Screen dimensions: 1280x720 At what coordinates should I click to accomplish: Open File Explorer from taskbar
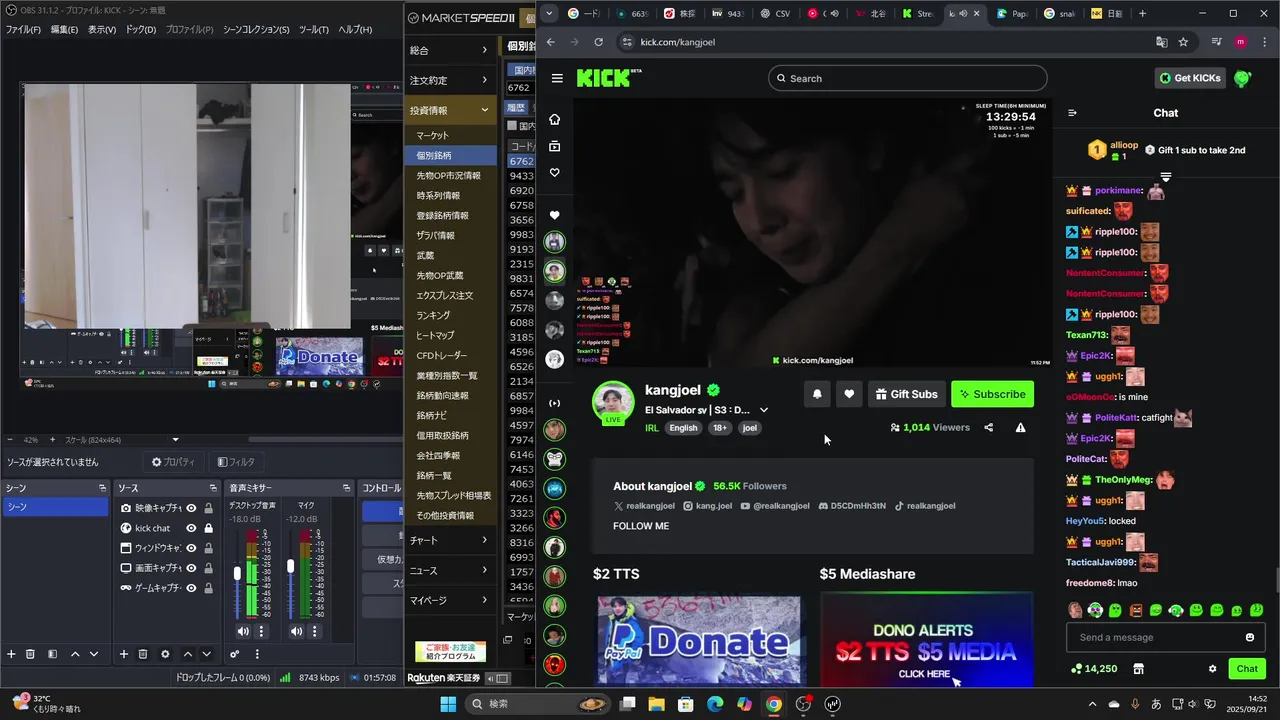tap(656, 704)
